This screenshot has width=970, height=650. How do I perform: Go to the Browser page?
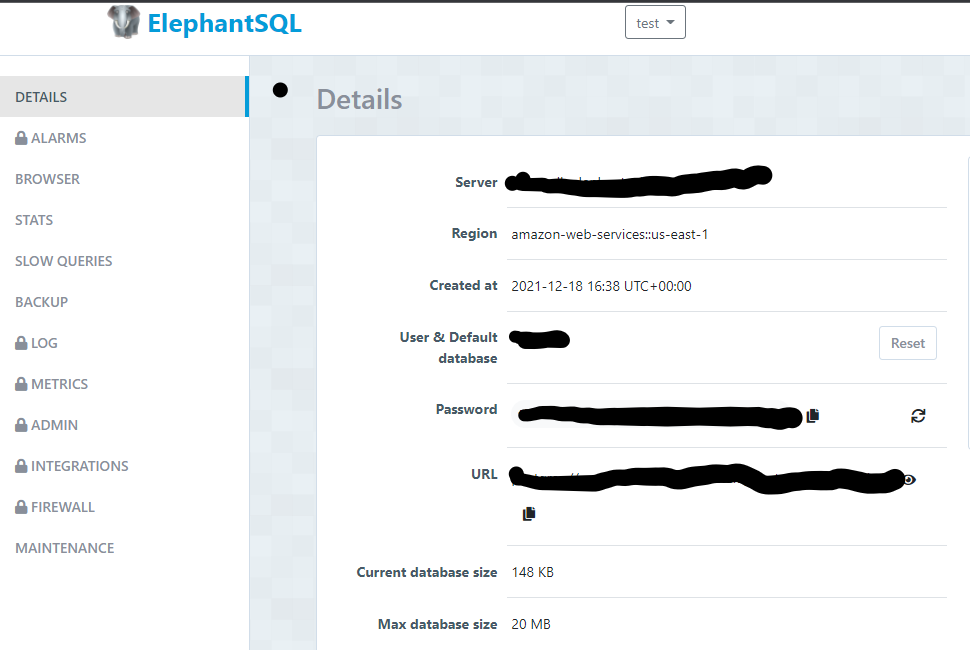point(48,179)
